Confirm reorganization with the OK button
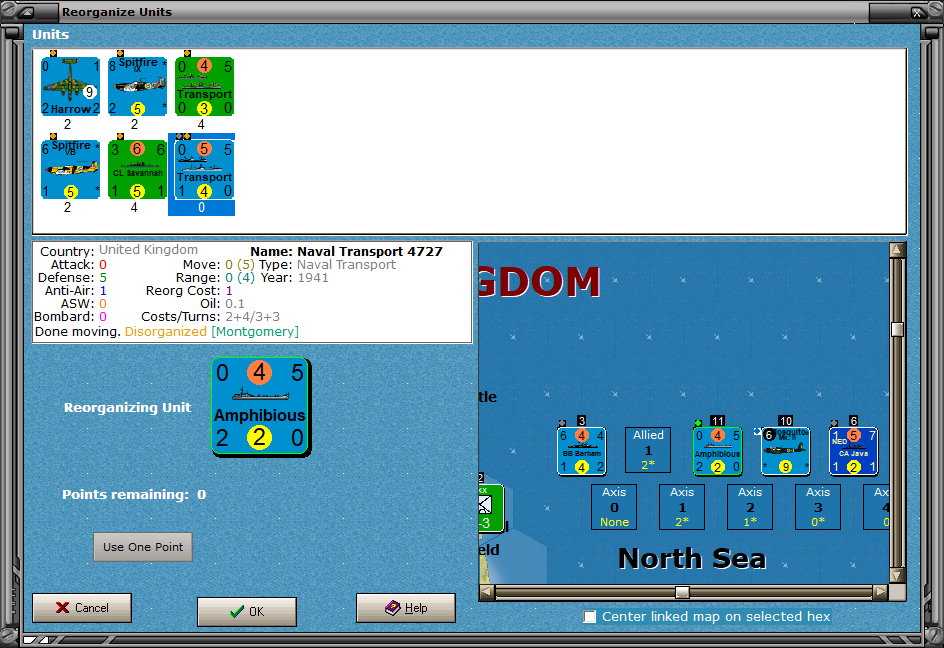 (246, 612)
